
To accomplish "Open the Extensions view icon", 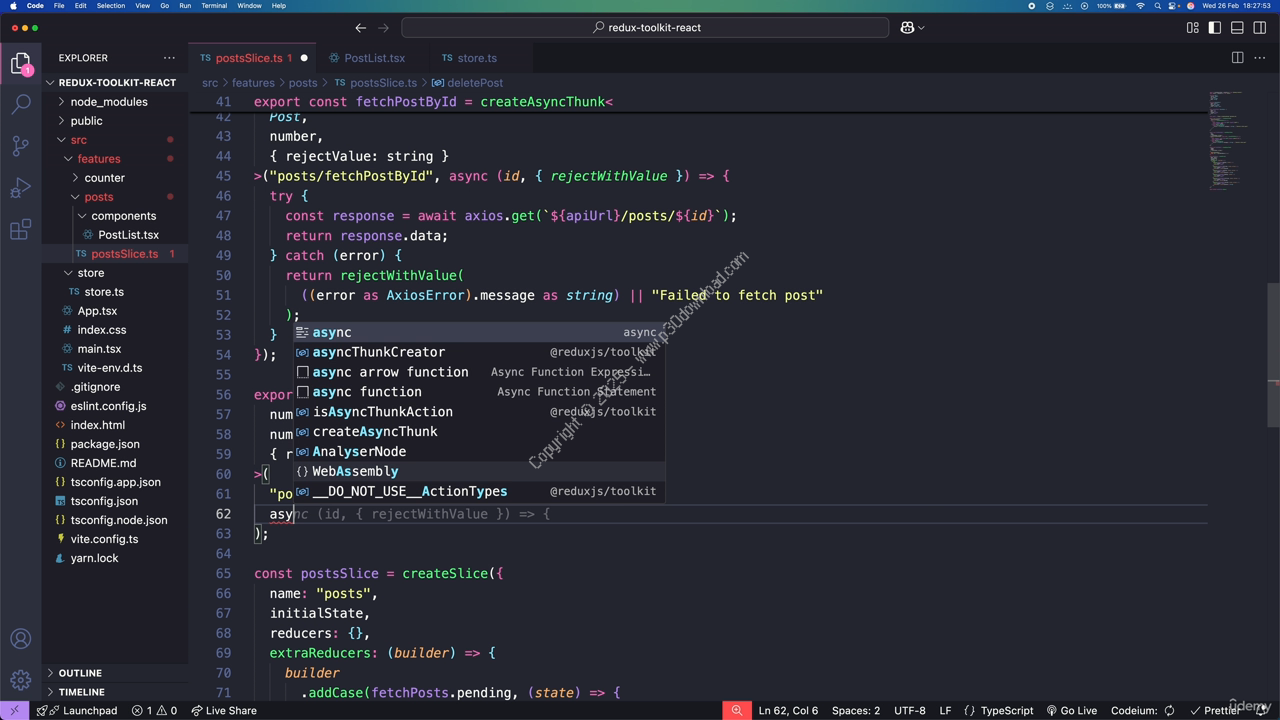I will pos(21,230).
